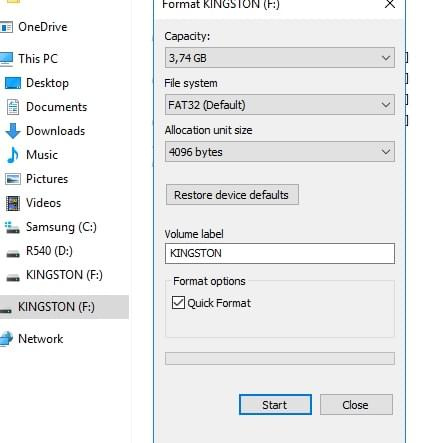The width and height of the screenshot is (425, 443).
Task: Open the Pictures folder icon
Action: click(13, 179)
